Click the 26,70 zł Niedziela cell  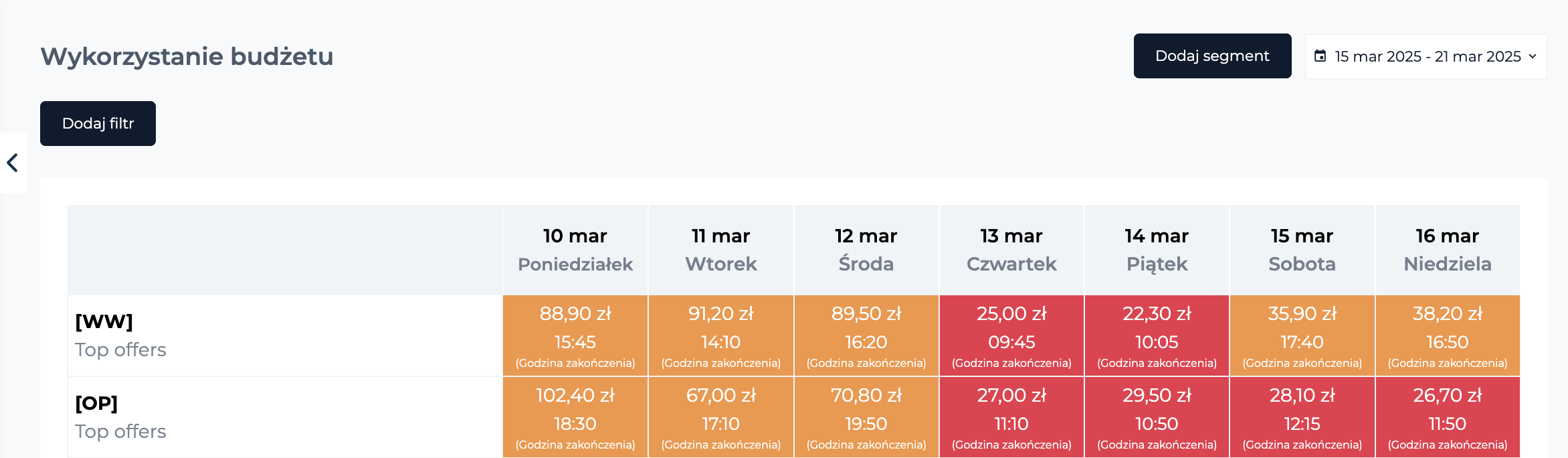click(1448, 417)
